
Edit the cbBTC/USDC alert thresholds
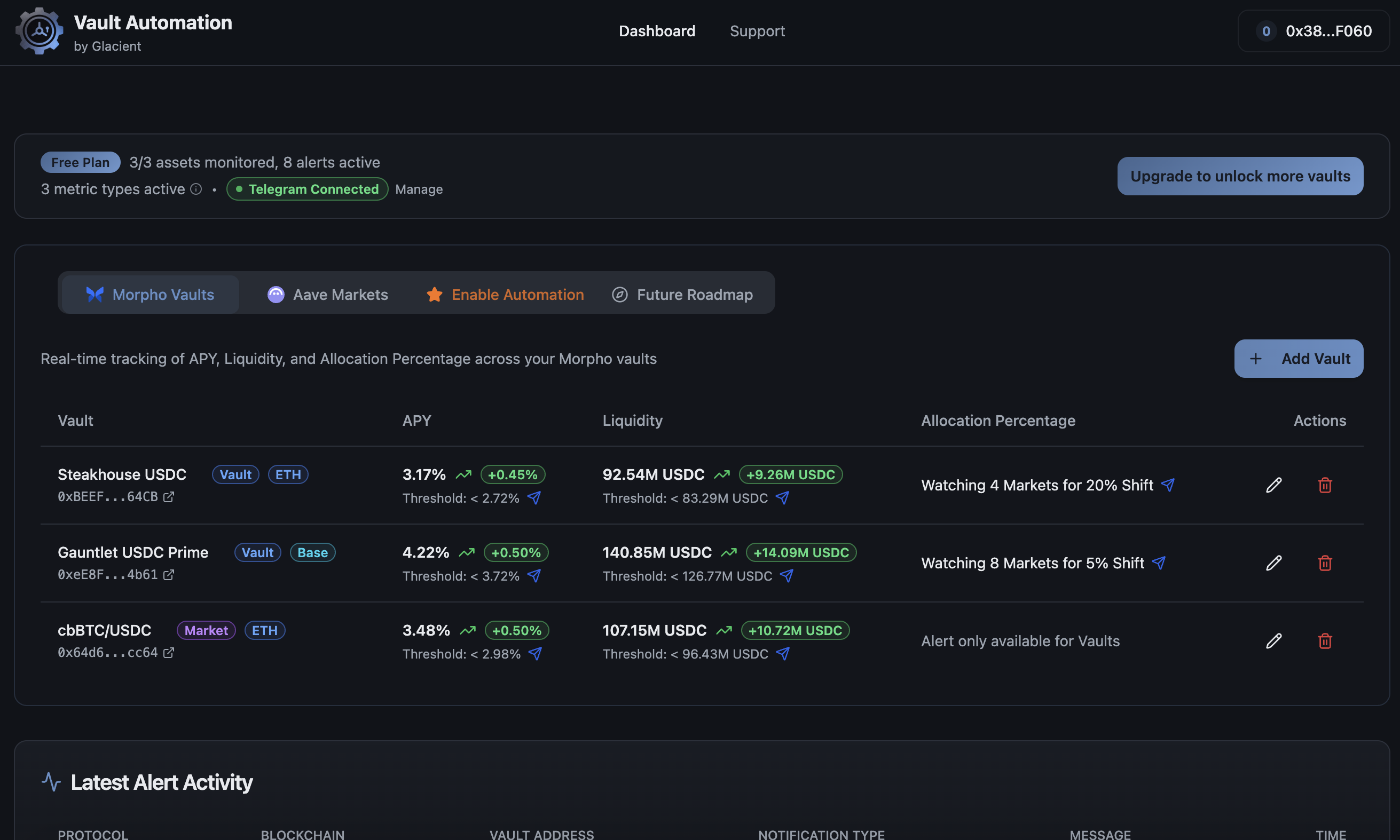click(1273, 641)
